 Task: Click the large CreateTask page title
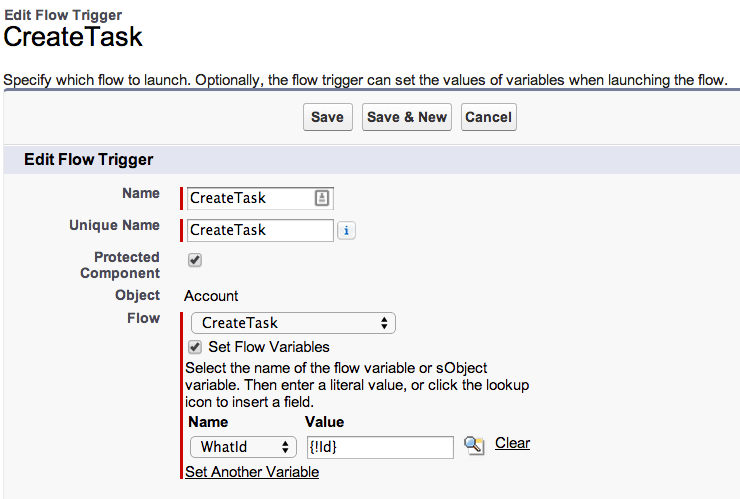point(74,38)
